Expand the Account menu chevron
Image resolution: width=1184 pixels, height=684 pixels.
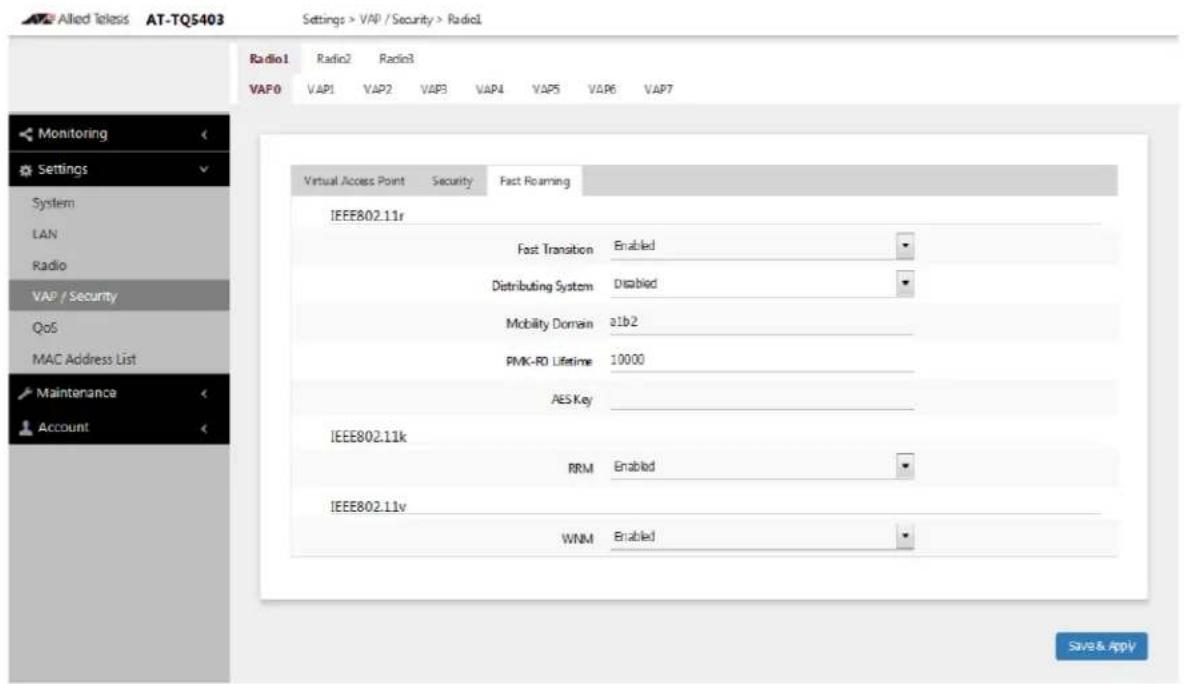pos(204,428)
